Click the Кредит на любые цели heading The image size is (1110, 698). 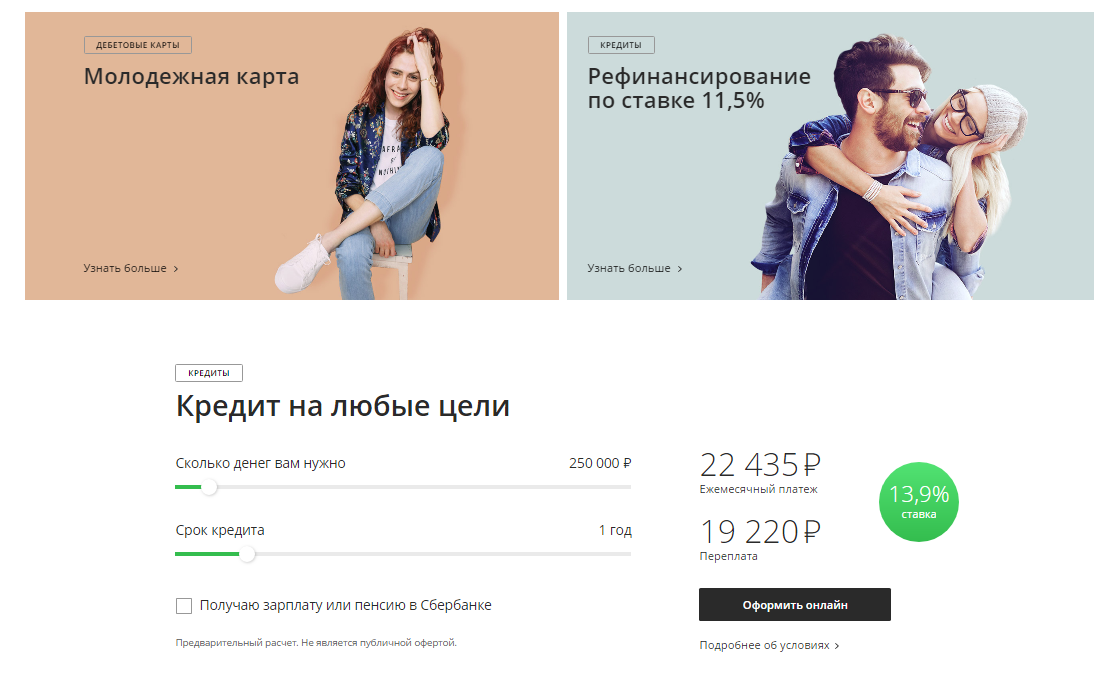343,407
